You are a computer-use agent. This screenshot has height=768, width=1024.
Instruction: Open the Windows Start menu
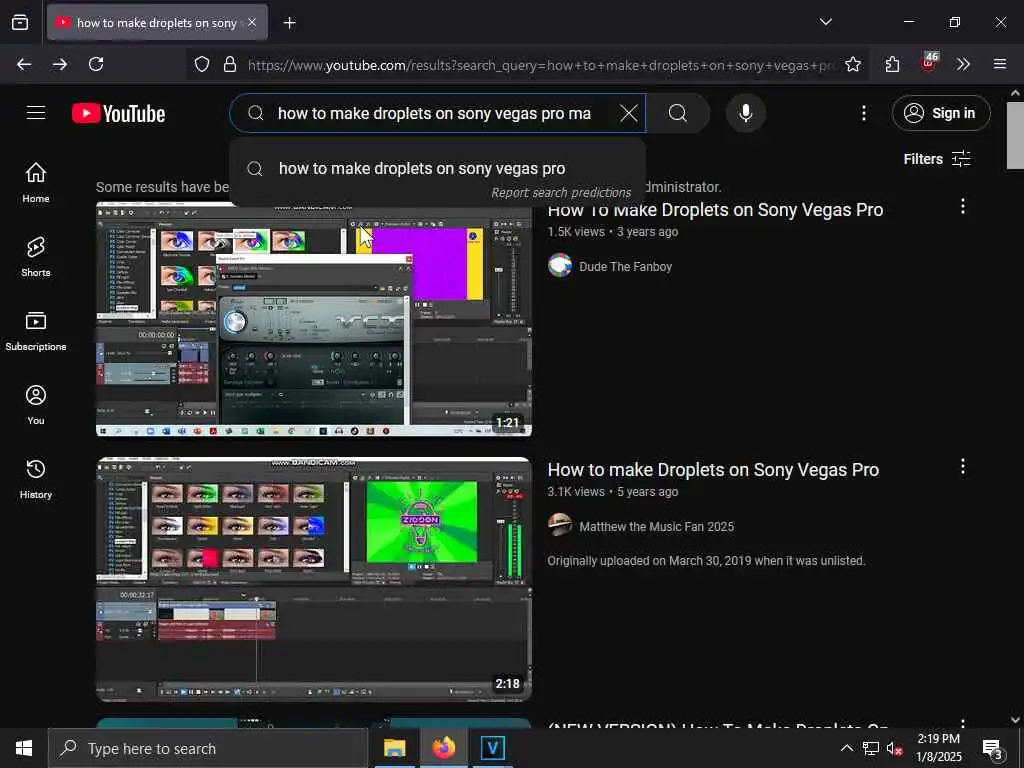coord(24,748)
